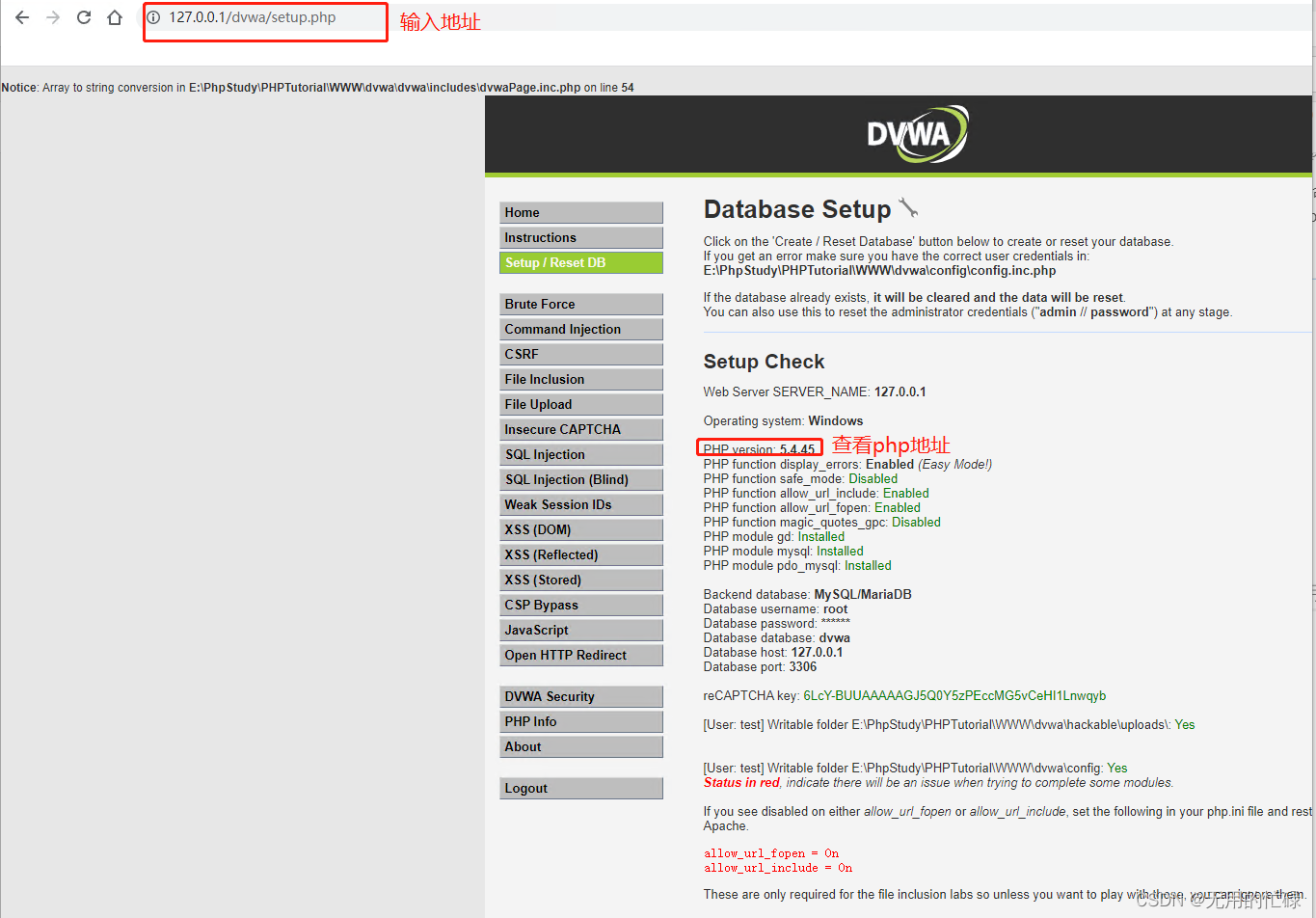Viewport: 1316px width, 918px height.
Task: Click the Database database: dvwa line
Action: (x=777, y=637)
